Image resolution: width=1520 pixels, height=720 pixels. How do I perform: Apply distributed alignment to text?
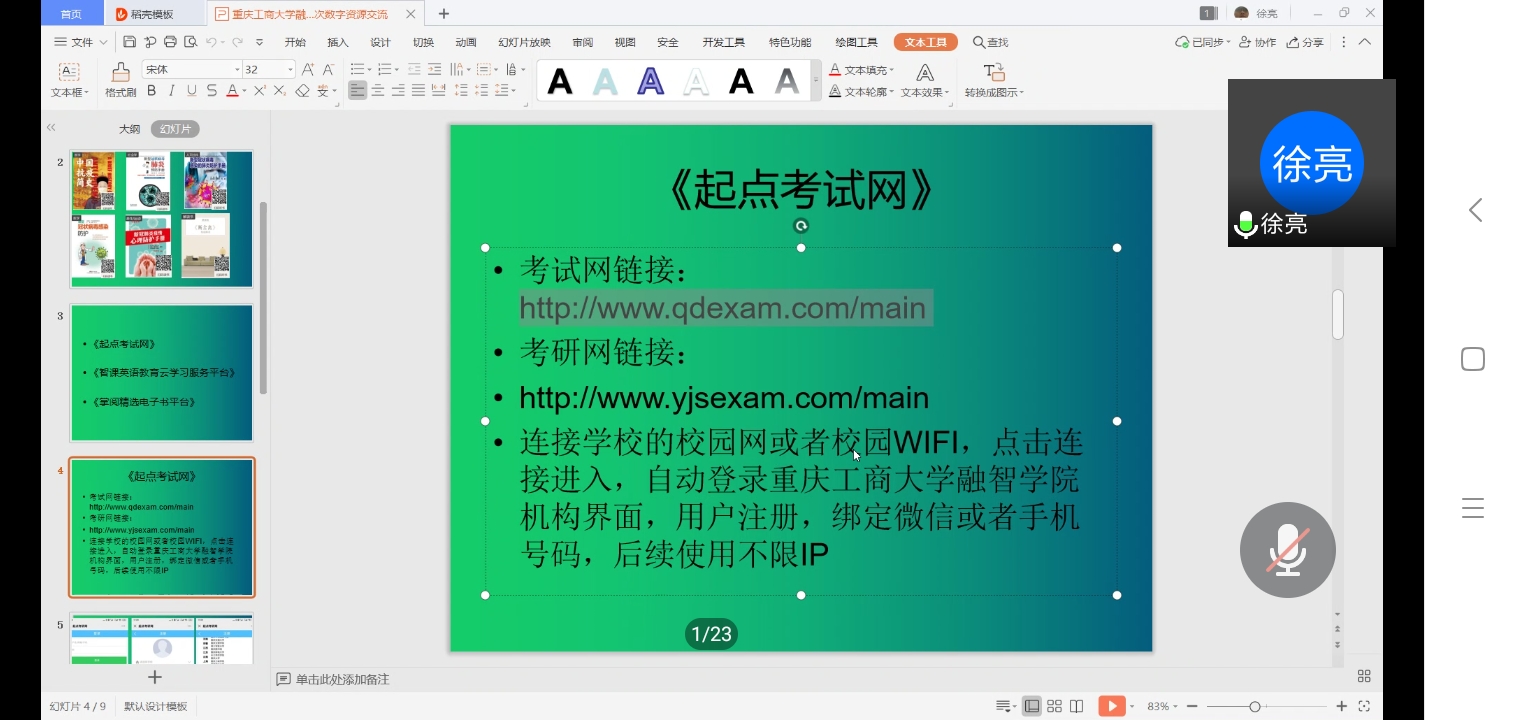(x=438, y=91)
